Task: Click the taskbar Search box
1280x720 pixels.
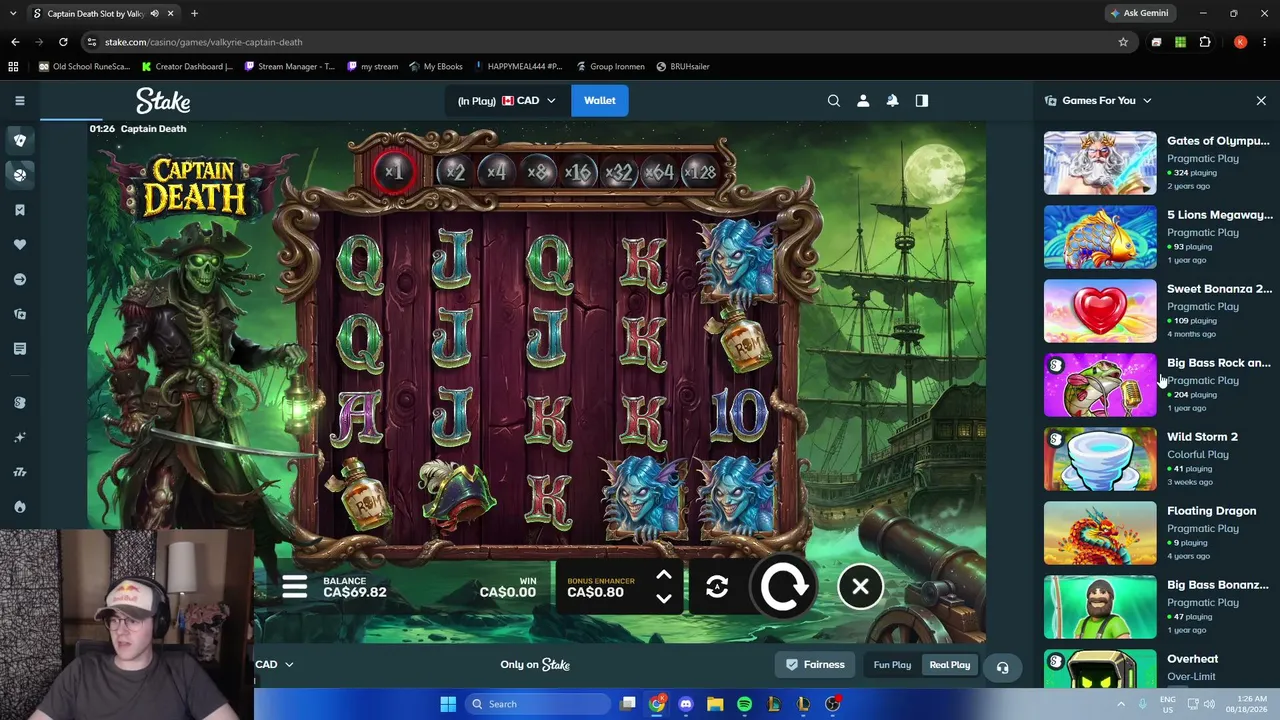Action: (537, 704)
